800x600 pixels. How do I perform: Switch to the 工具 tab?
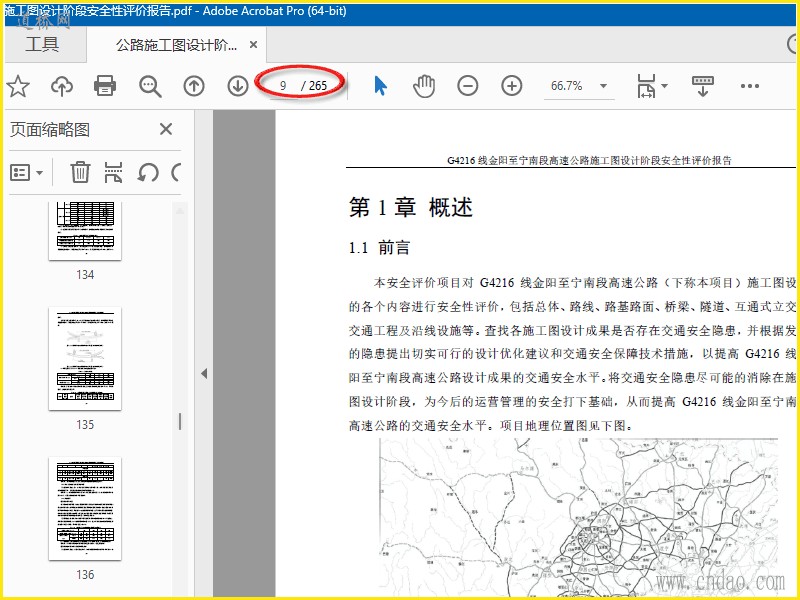(x=42, y=45)
